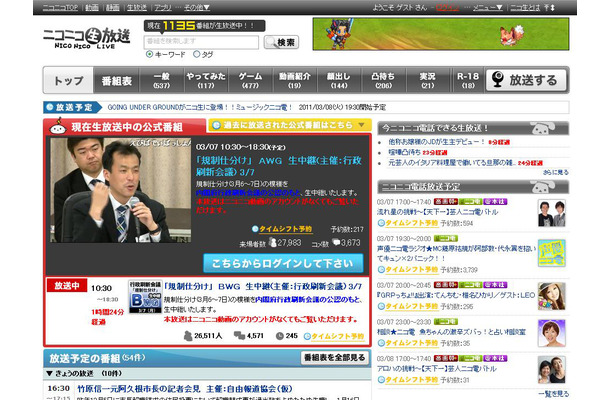
Task: Click the 検索 search button
Action: click(x=281, y=42)
